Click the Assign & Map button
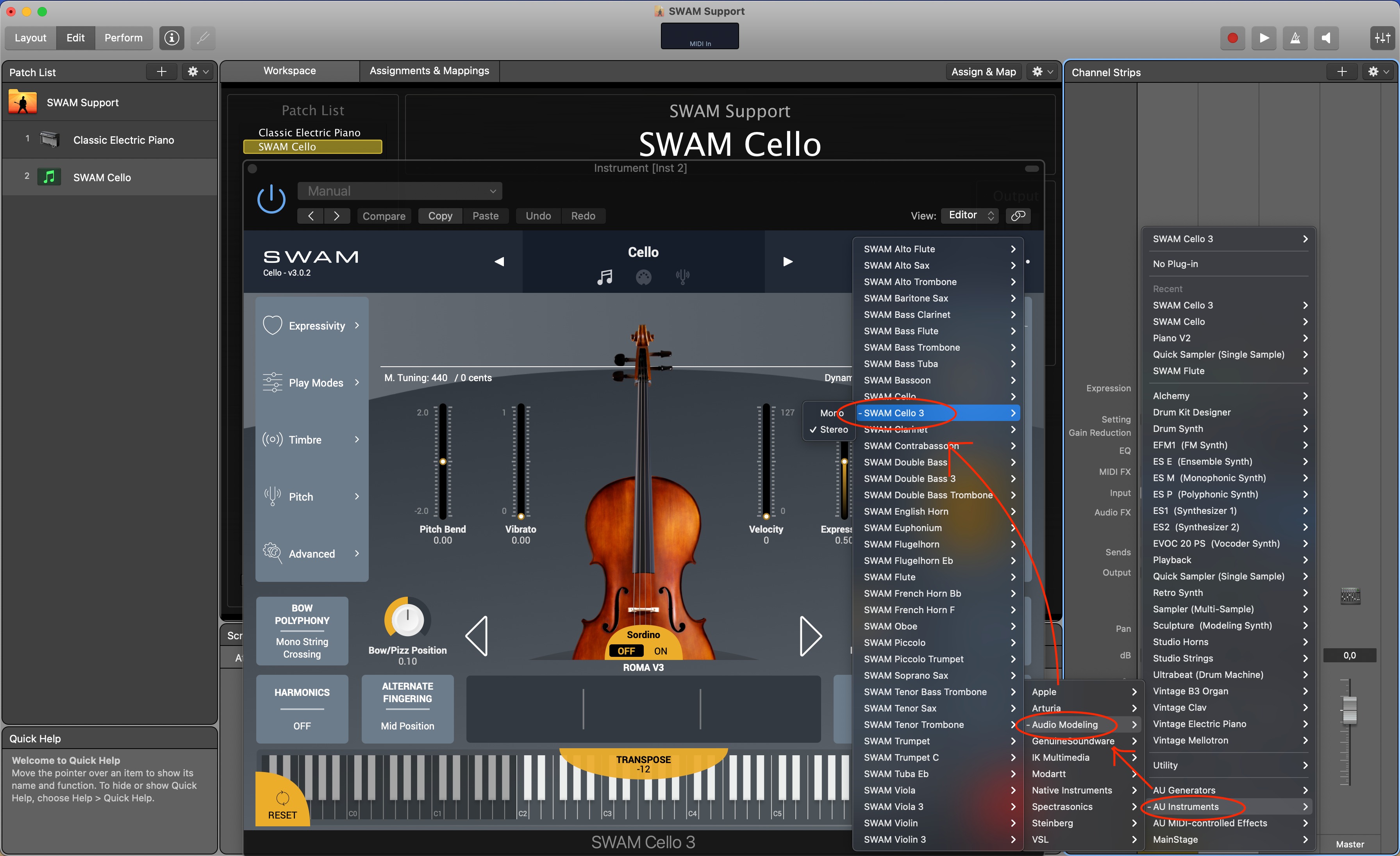This screenshot has width=1400, height=856. pyautogui.click(x=984, y=71)
